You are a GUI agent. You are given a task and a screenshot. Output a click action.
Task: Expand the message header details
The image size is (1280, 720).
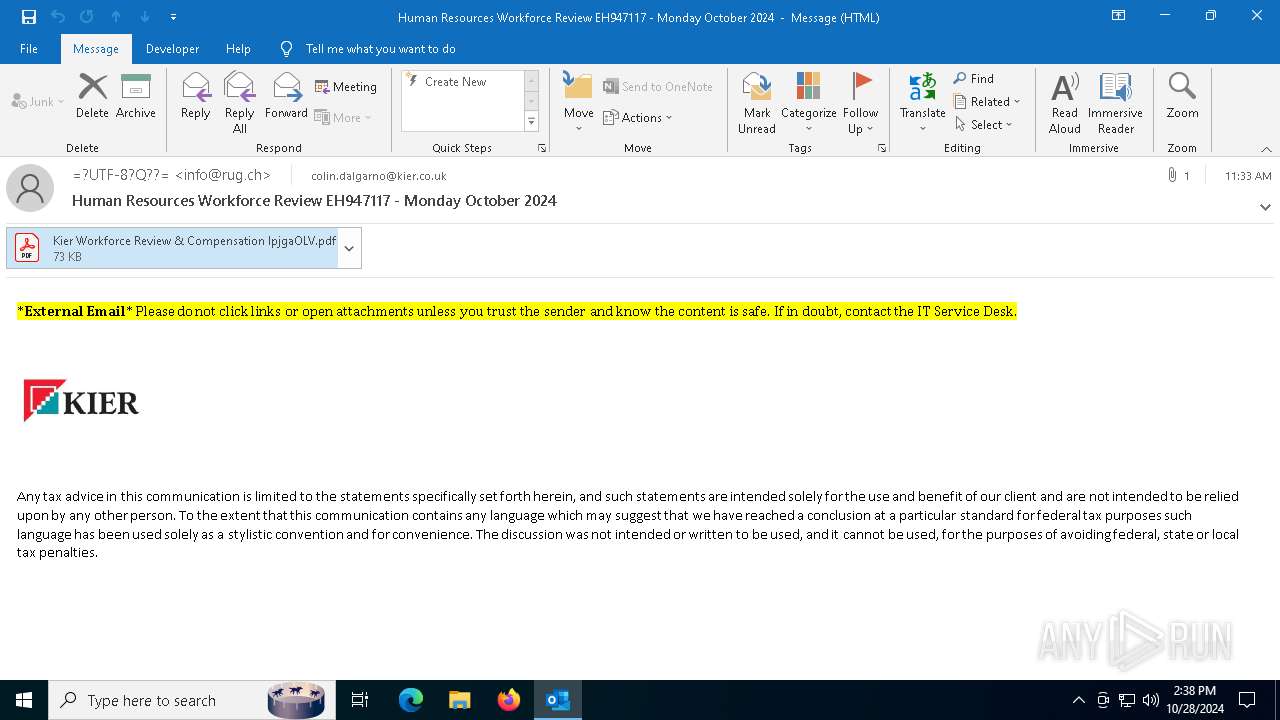pos(1265,207)
